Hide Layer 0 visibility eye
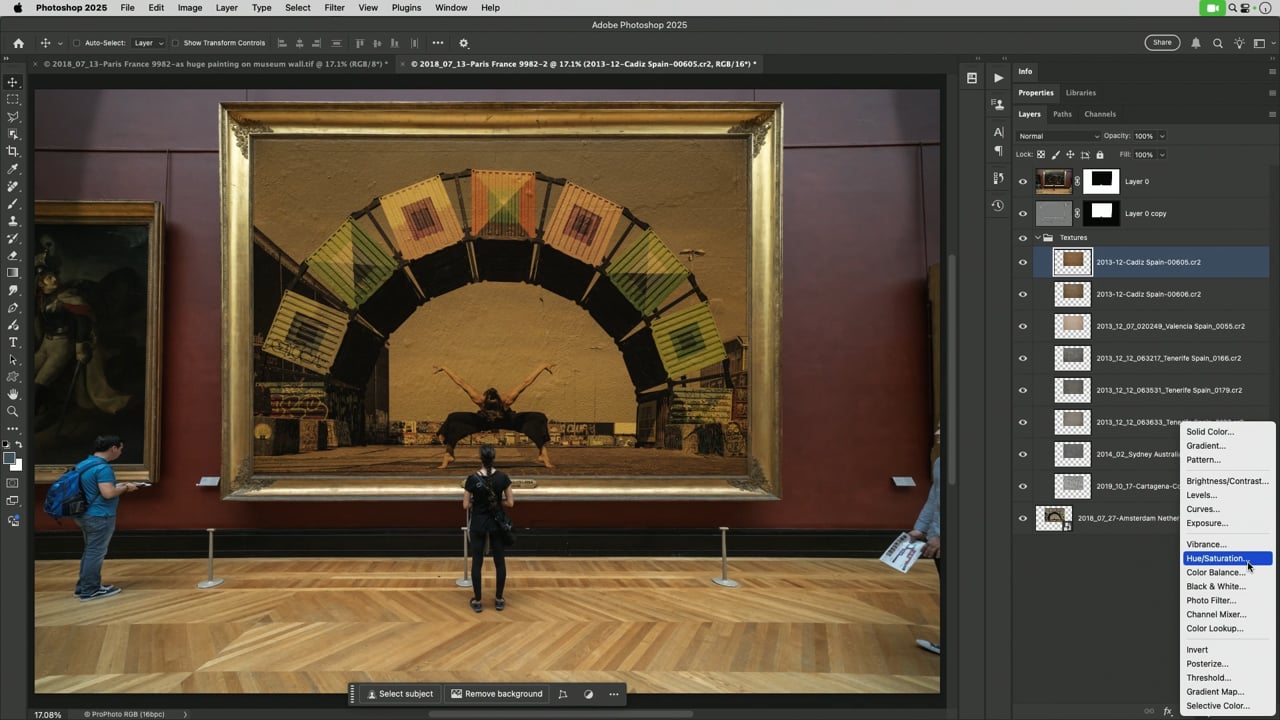1280x720 pixels. coord(1022,182)
